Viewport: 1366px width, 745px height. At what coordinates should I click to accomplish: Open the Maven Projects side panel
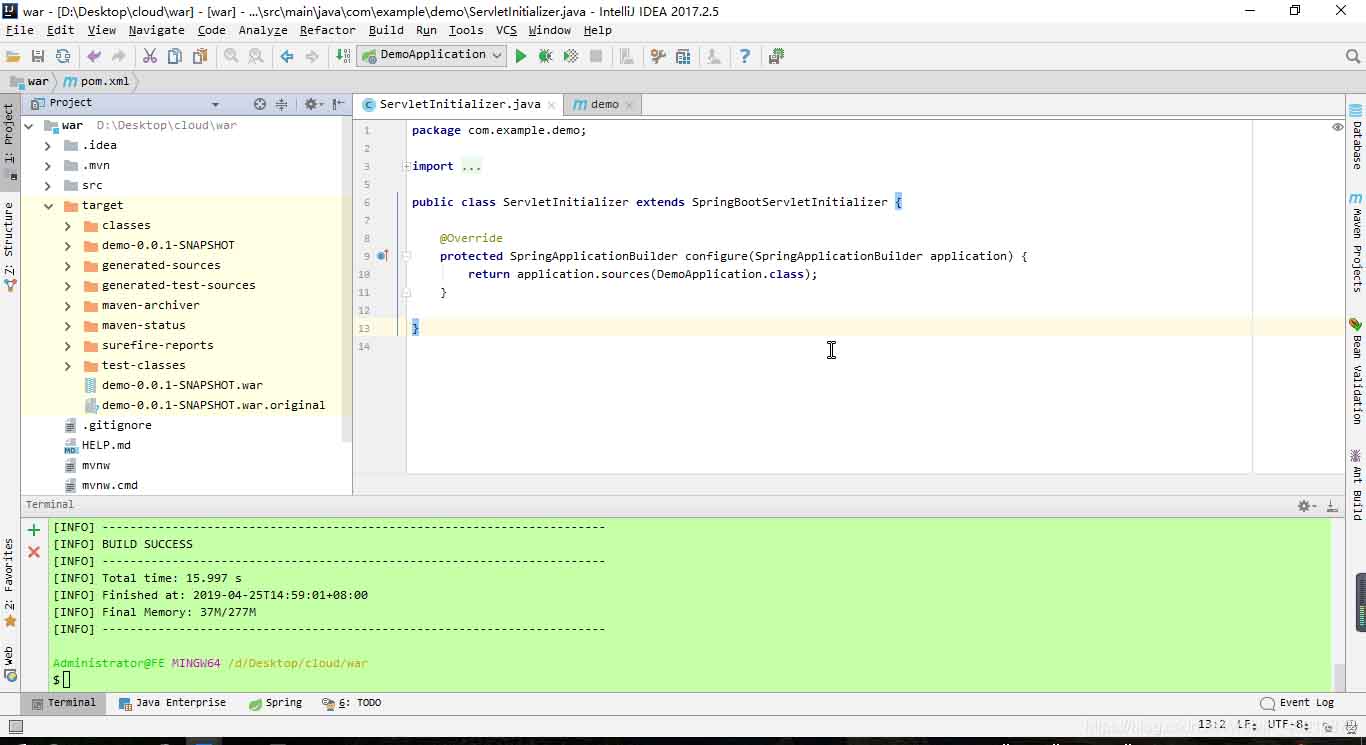[x=1356, y=243]
